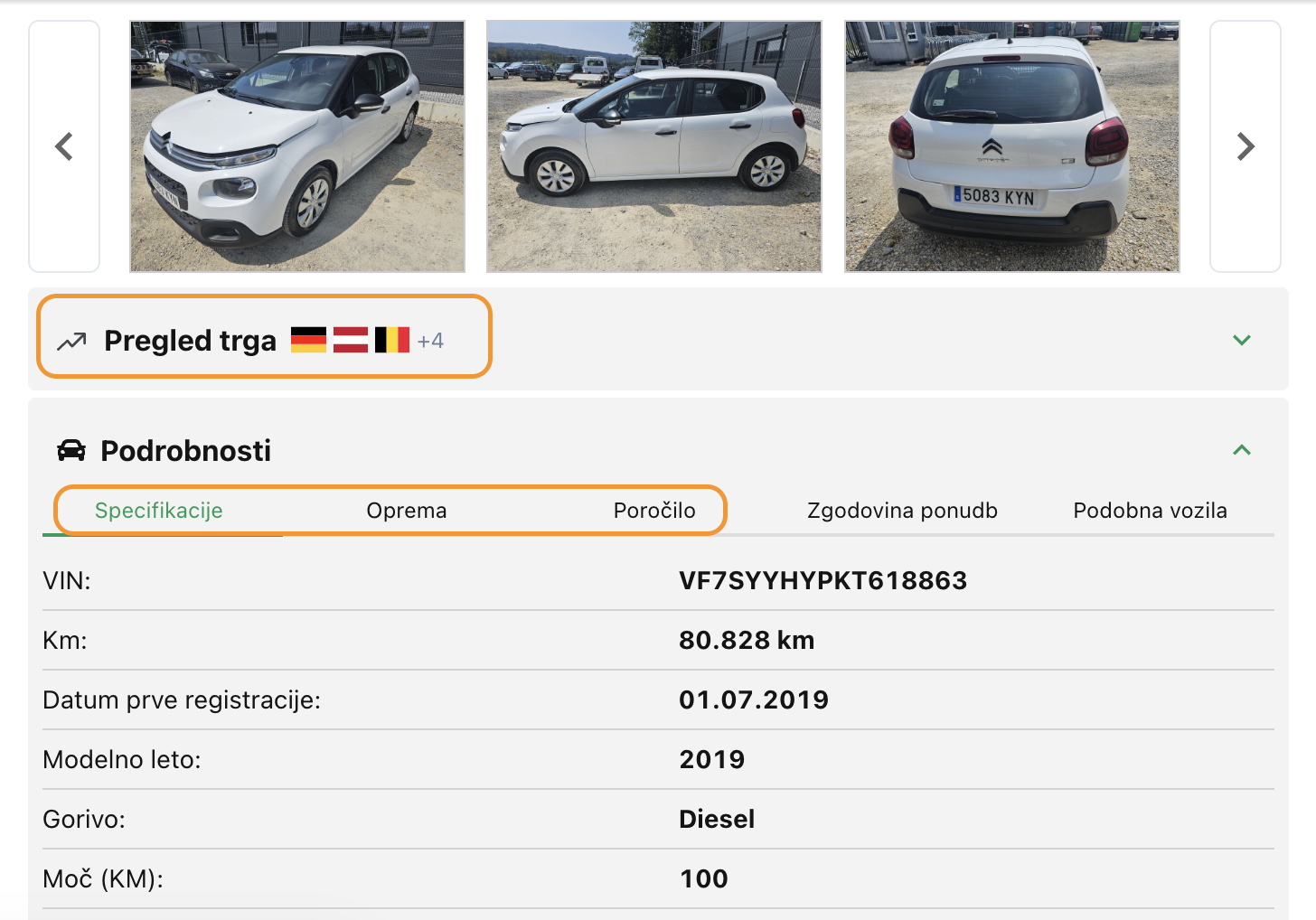This screenshot has height=920, width=1316.
Task: Open the Zgodovina ponudb tab
Action: pyautogui.click(x=902, y=511)
